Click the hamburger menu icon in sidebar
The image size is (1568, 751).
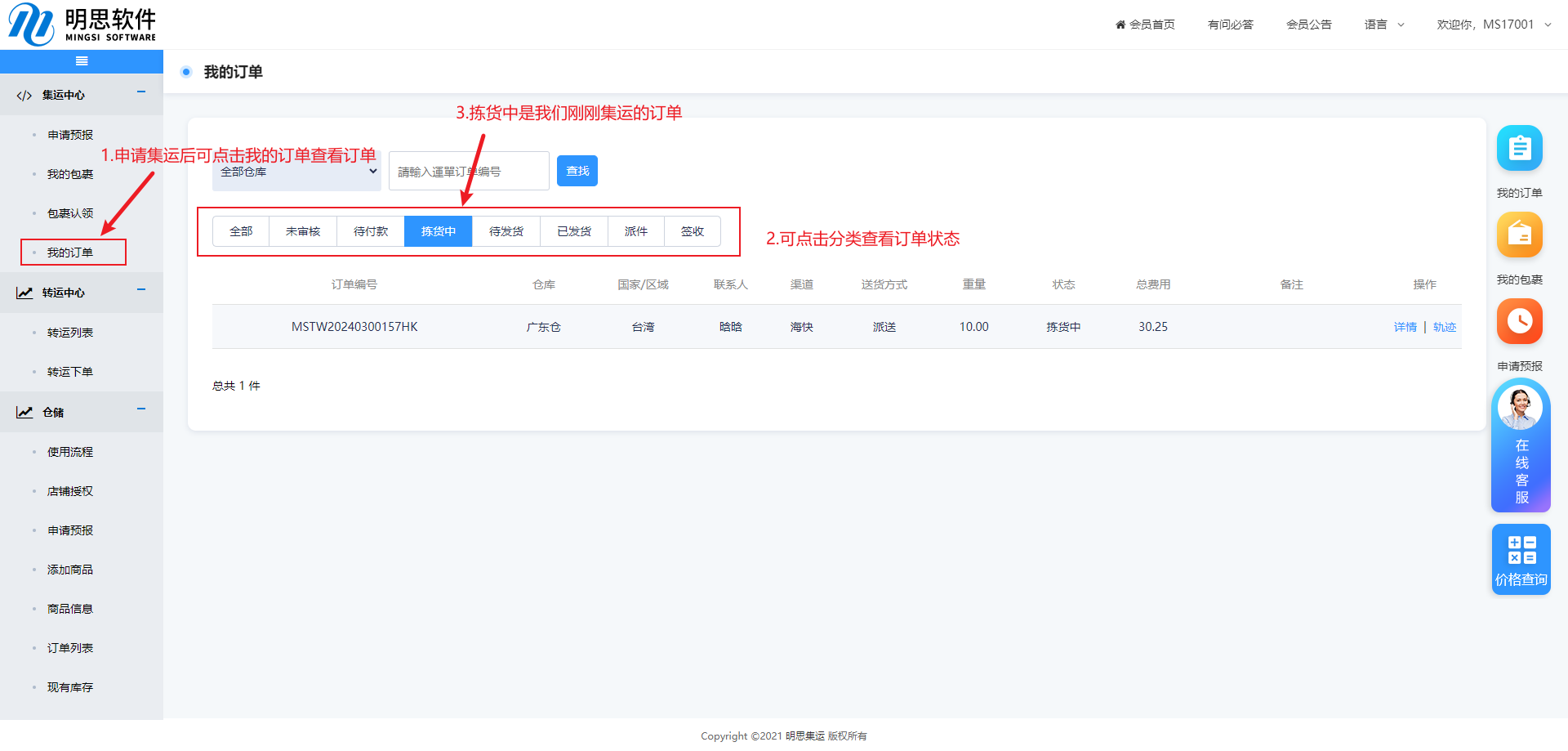point(82,61)
